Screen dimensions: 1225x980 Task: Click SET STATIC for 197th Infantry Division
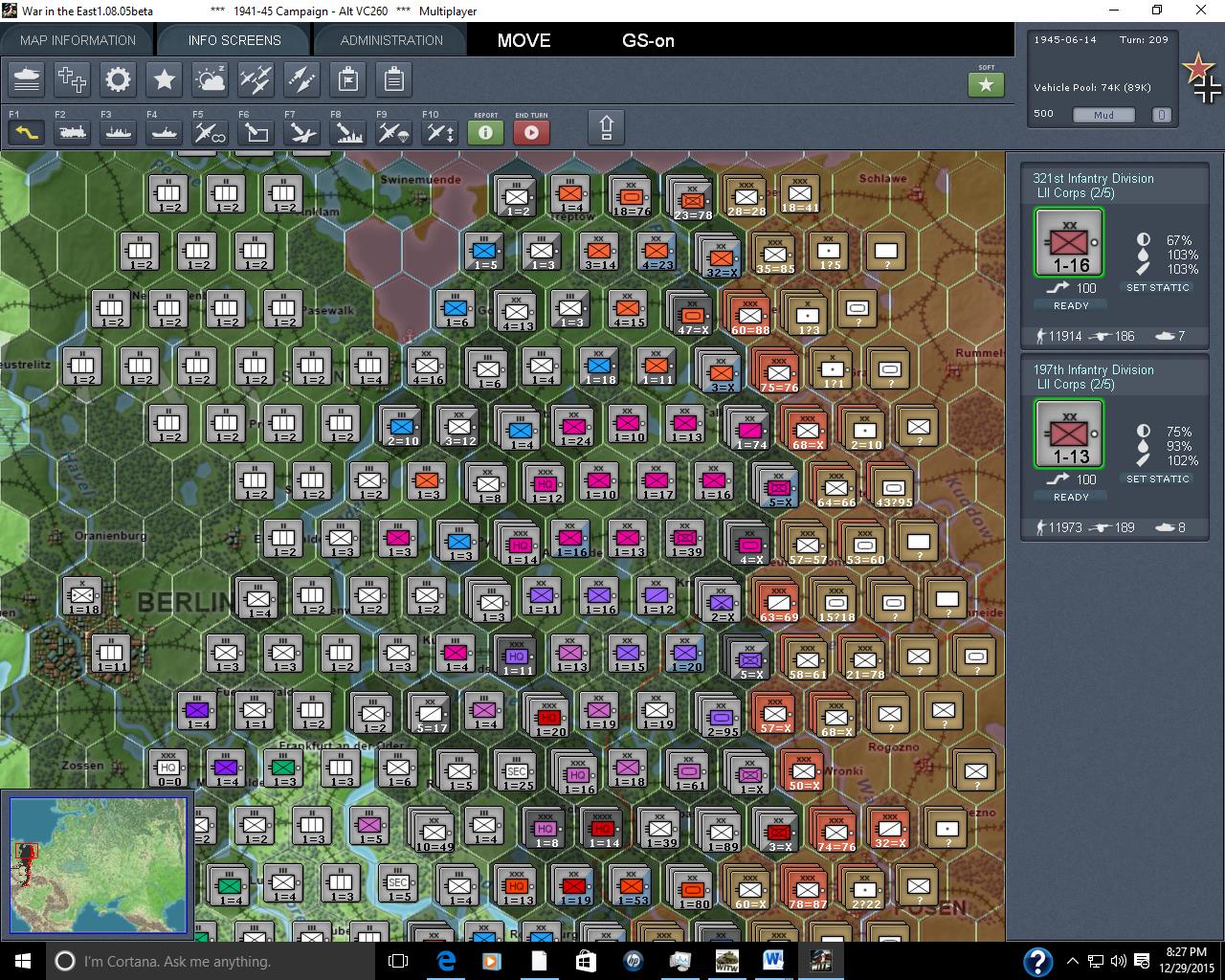1157,479
